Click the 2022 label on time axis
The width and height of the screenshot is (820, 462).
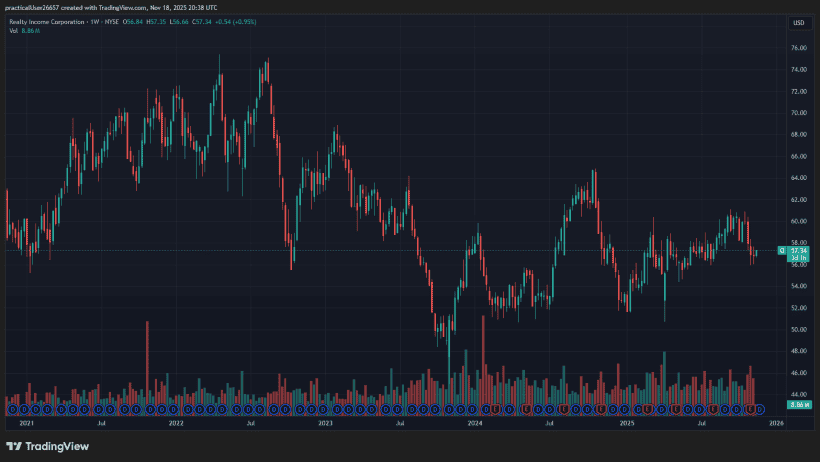pos(176,423)
